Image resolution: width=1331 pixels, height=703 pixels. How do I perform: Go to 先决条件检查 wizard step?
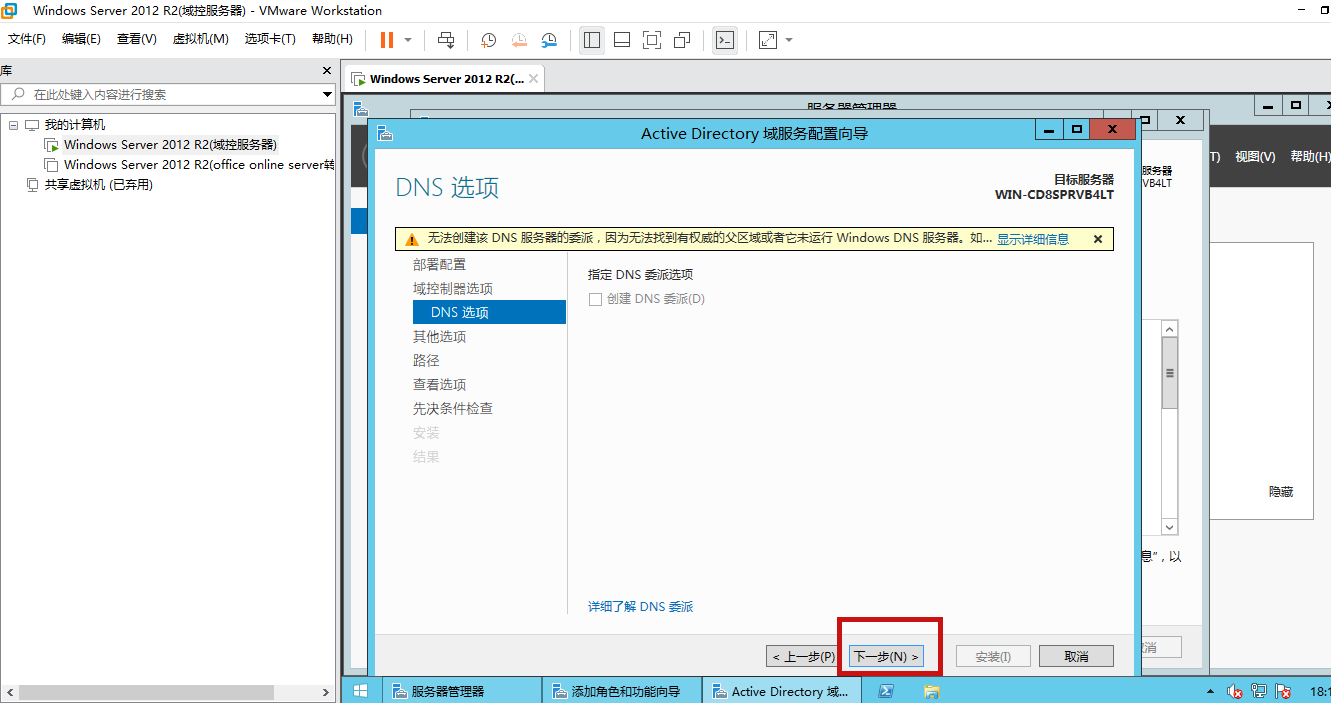(453, 408)
